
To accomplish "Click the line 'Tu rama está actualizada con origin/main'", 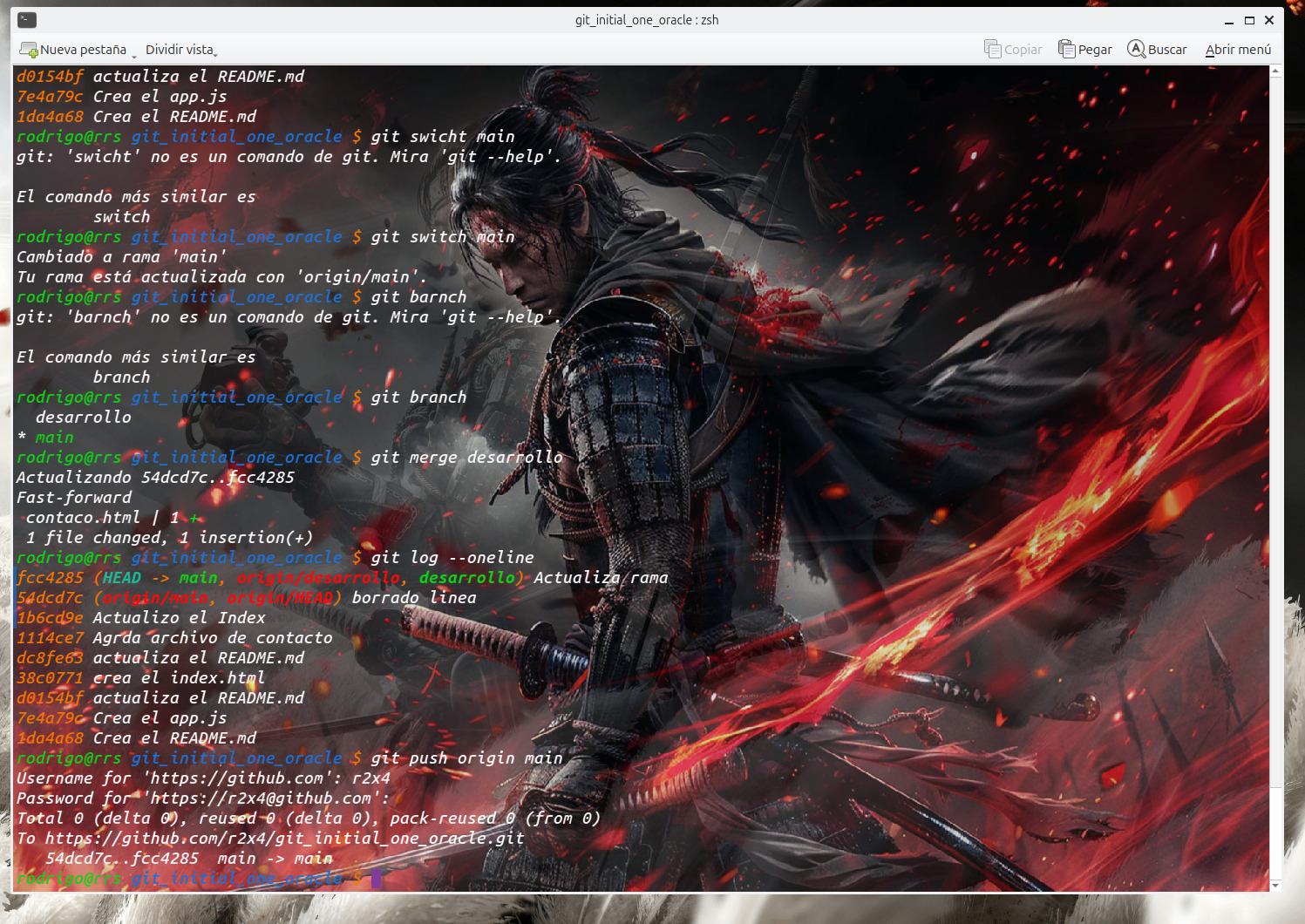I will tap(221, 277).
